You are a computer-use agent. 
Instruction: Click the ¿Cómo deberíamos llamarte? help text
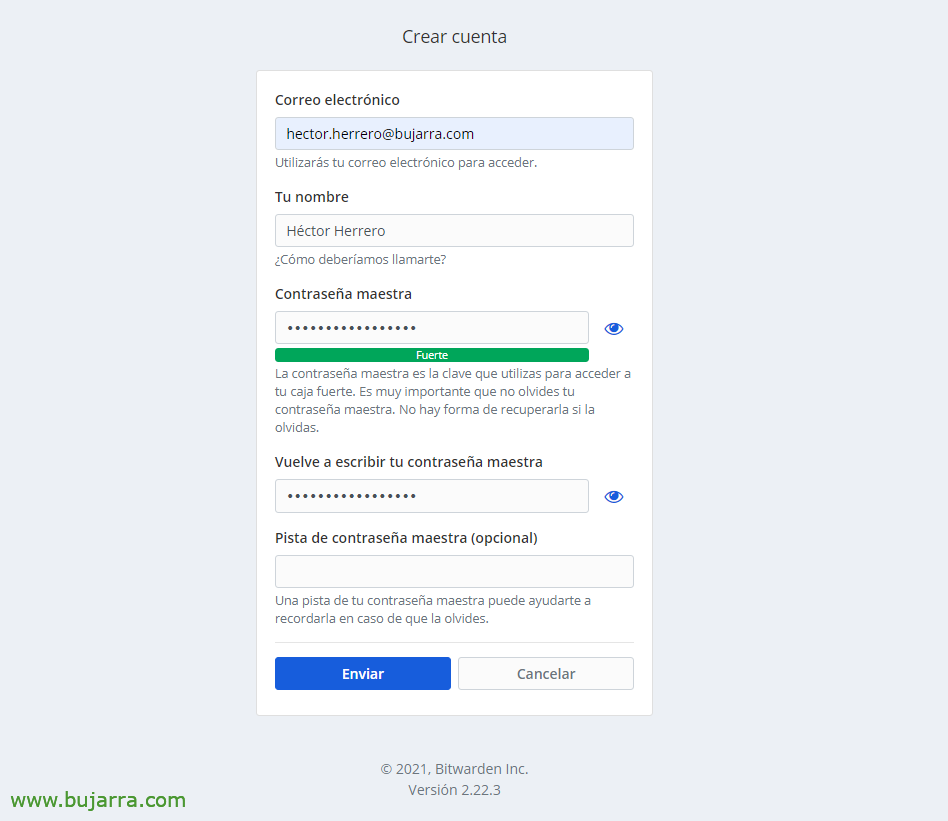pyautogui.click(x=360, y=259)
